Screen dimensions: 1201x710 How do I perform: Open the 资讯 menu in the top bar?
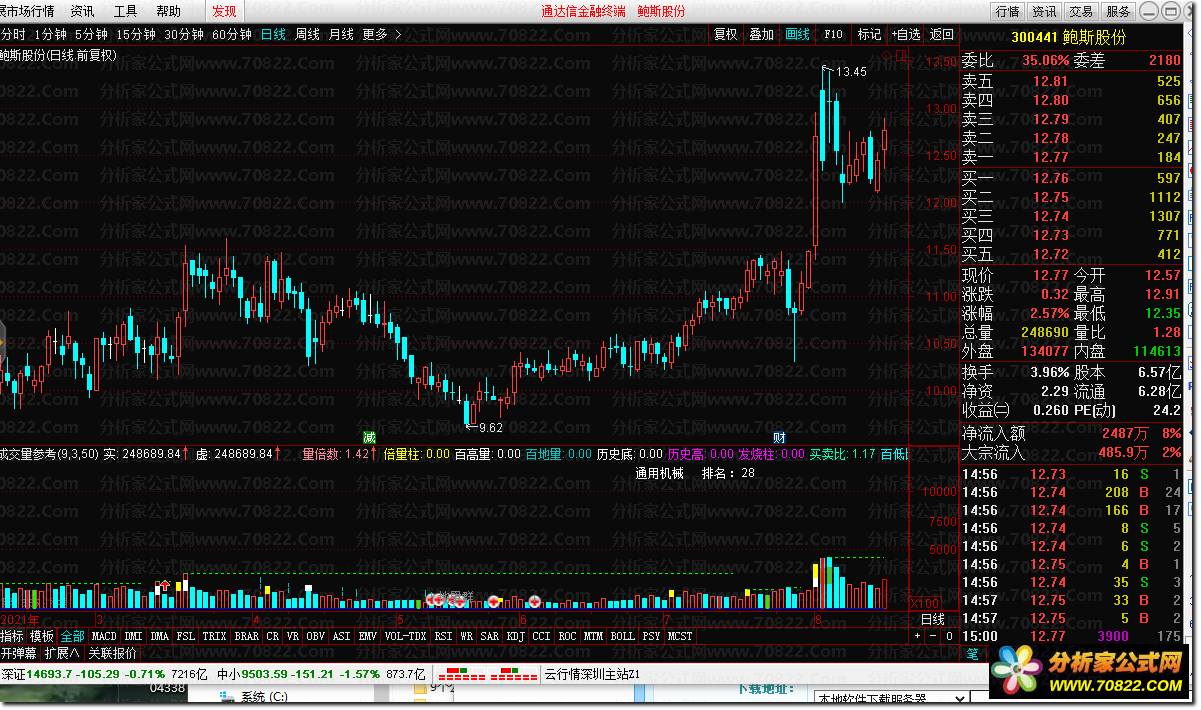point(83,11)
